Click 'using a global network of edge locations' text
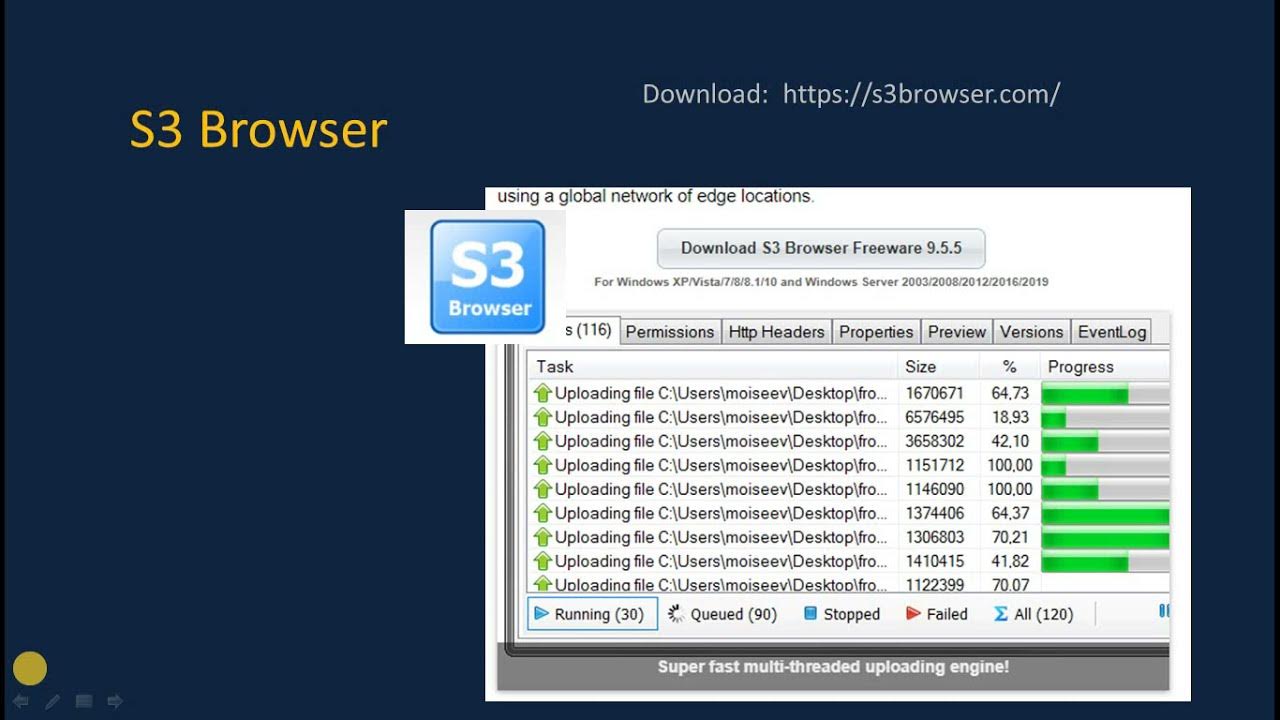Viewport: 1280px width, 720px height. tap(656, 196)
